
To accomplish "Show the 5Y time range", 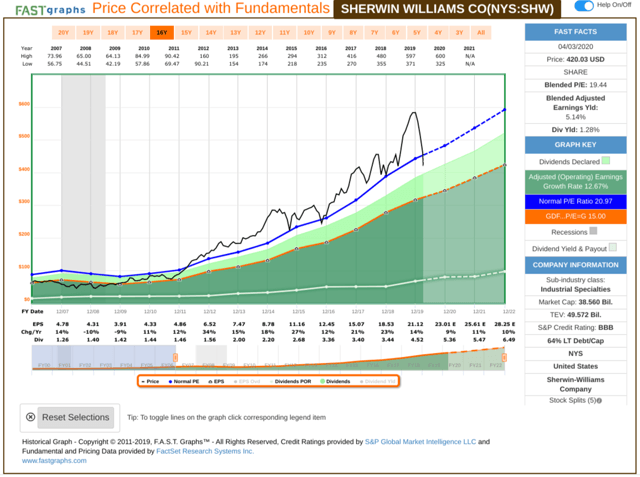I will coord(417,33).
